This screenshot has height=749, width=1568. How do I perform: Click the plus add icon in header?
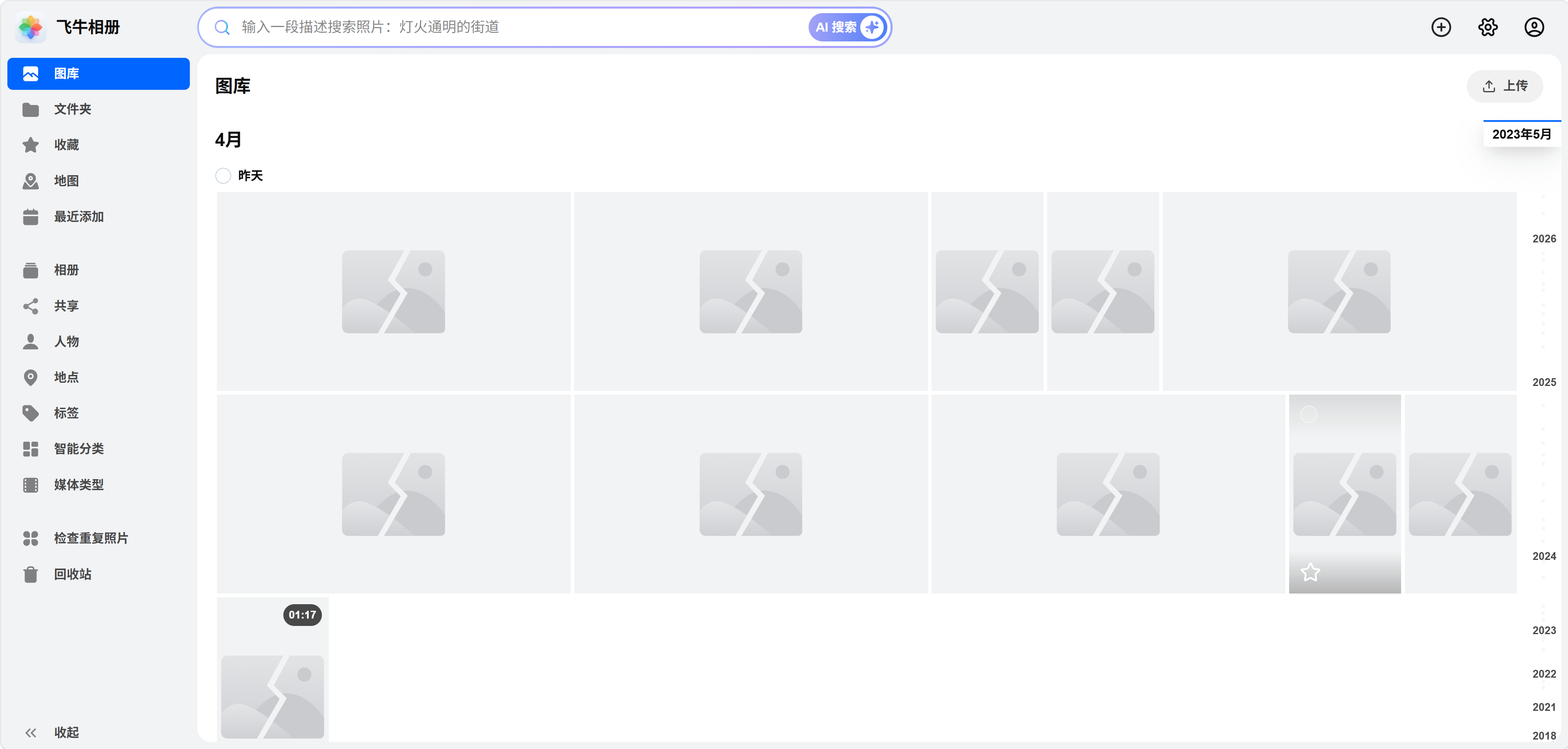point(1441,27)
